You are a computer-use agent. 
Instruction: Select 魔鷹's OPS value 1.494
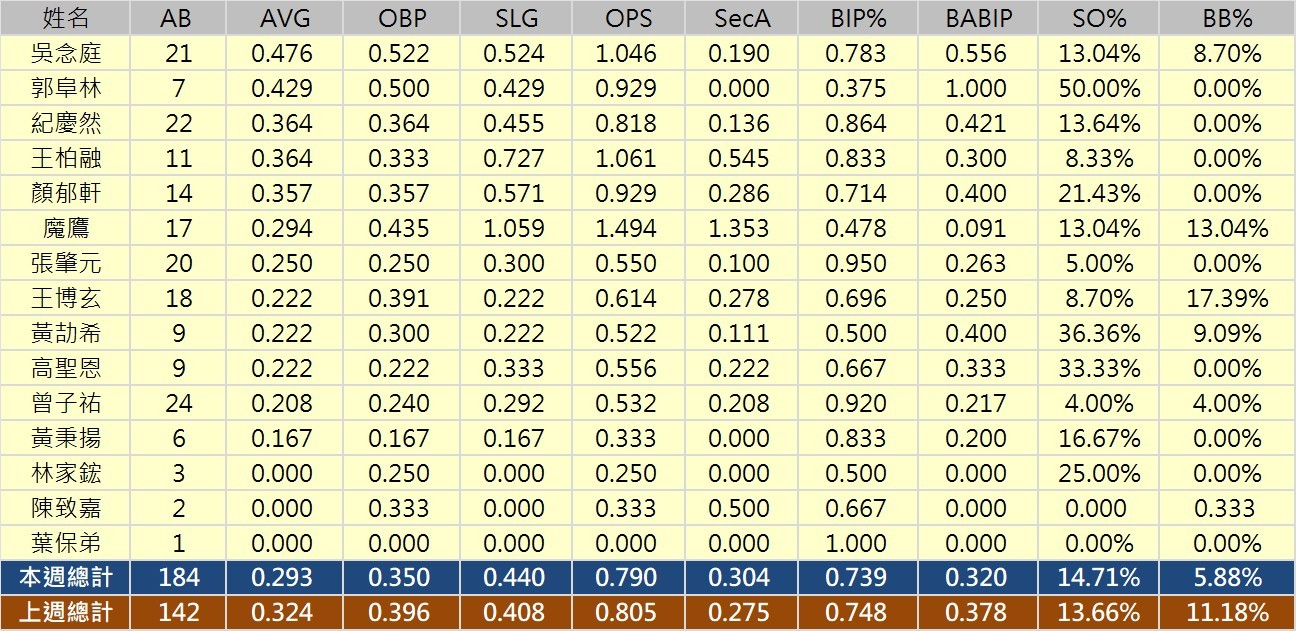click(625, 229)
